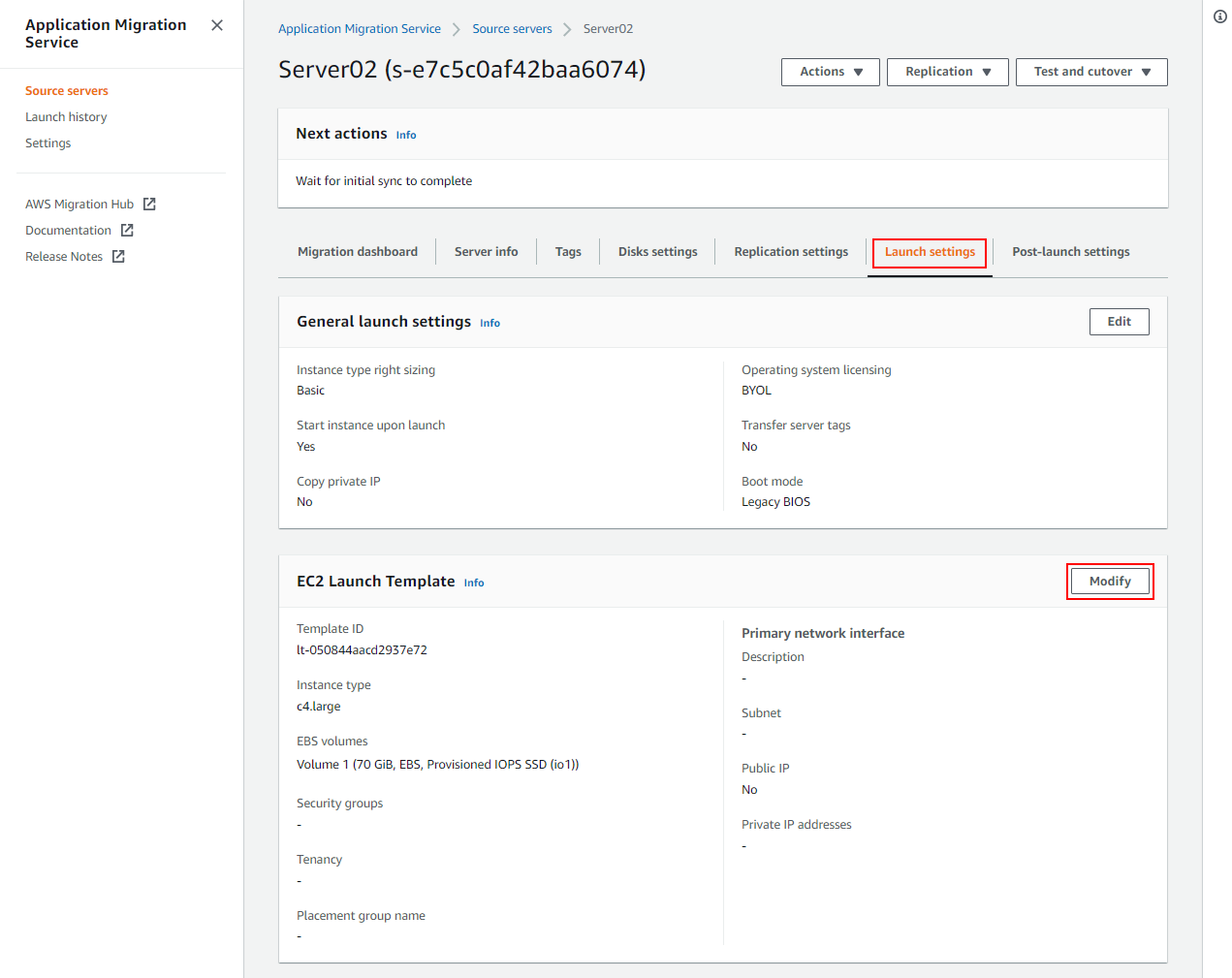Click Info next to General launch settings
The image size is (1232, 978).
[x=490, y=323]
